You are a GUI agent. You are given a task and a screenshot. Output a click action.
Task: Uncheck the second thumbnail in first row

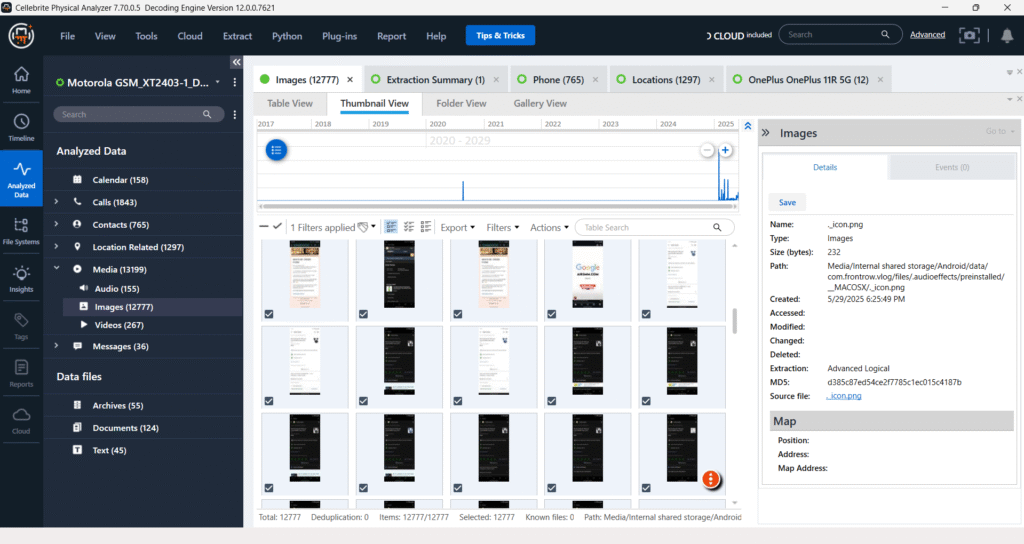coord(363,314)
